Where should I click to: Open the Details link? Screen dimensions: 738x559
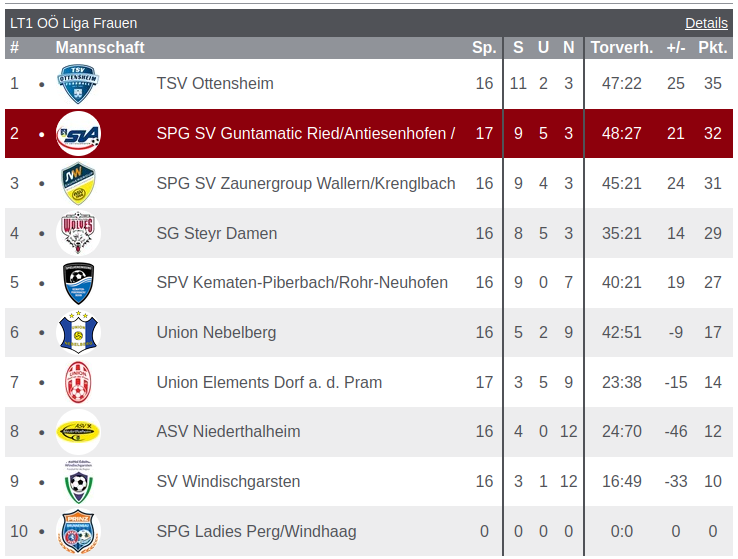pyautogui.click(x=706, y=23)
